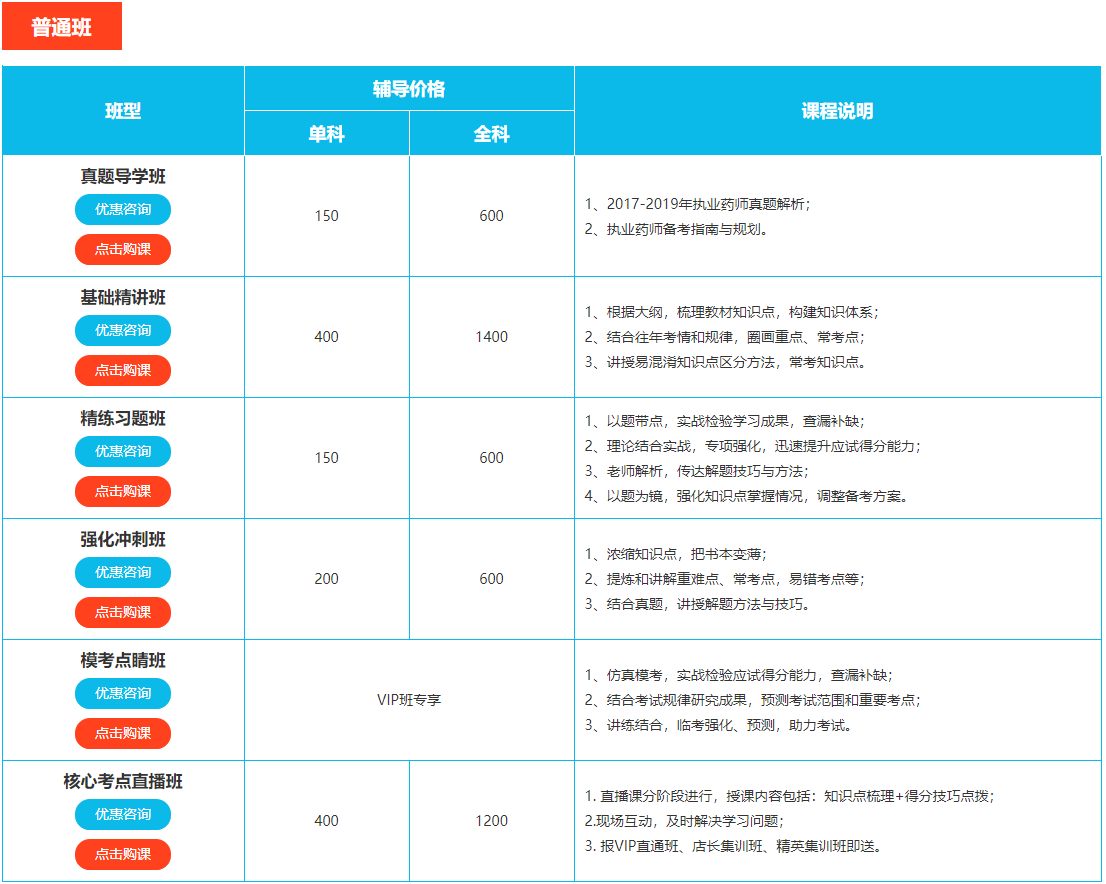
Task: Click 优惠咨询 for 核心考点直播班
Action: 123,815
